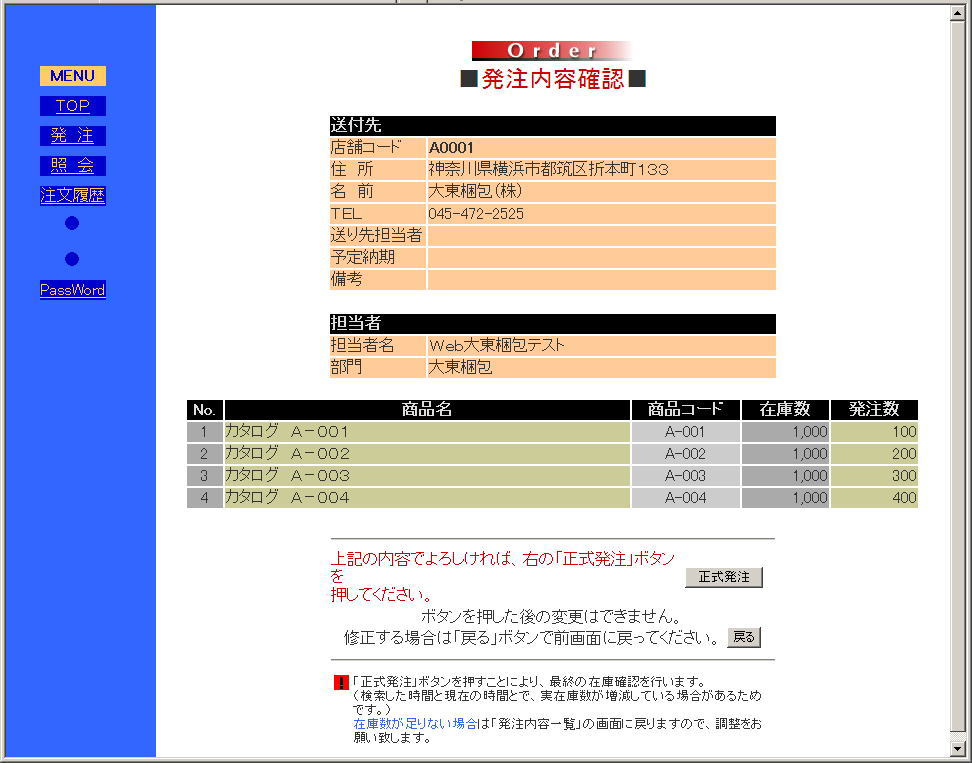The height and width of the screenshot is (763, 972).
Task: Open 注文履歴 from the sidebar
Action: tap(72, 195)
